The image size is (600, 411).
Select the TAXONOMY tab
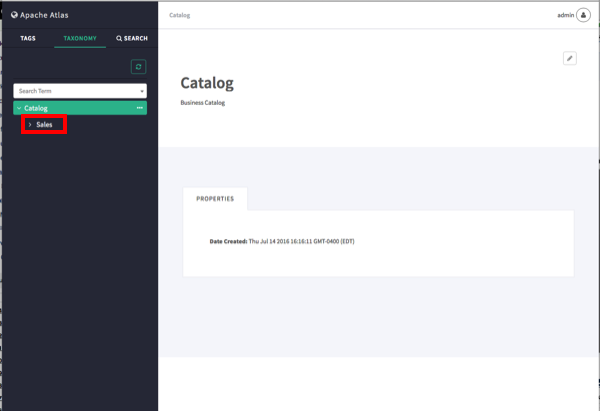pyautogui.click(x=80, y=38)
